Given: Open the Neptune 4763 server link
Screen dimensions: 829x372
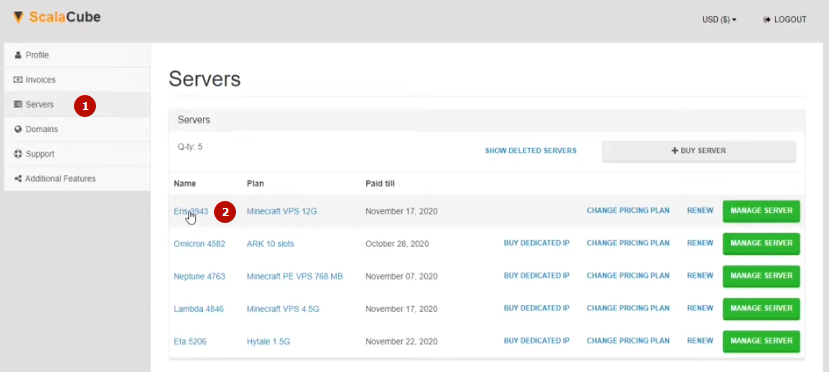Looking at the screenshot, I should (199, 276).
